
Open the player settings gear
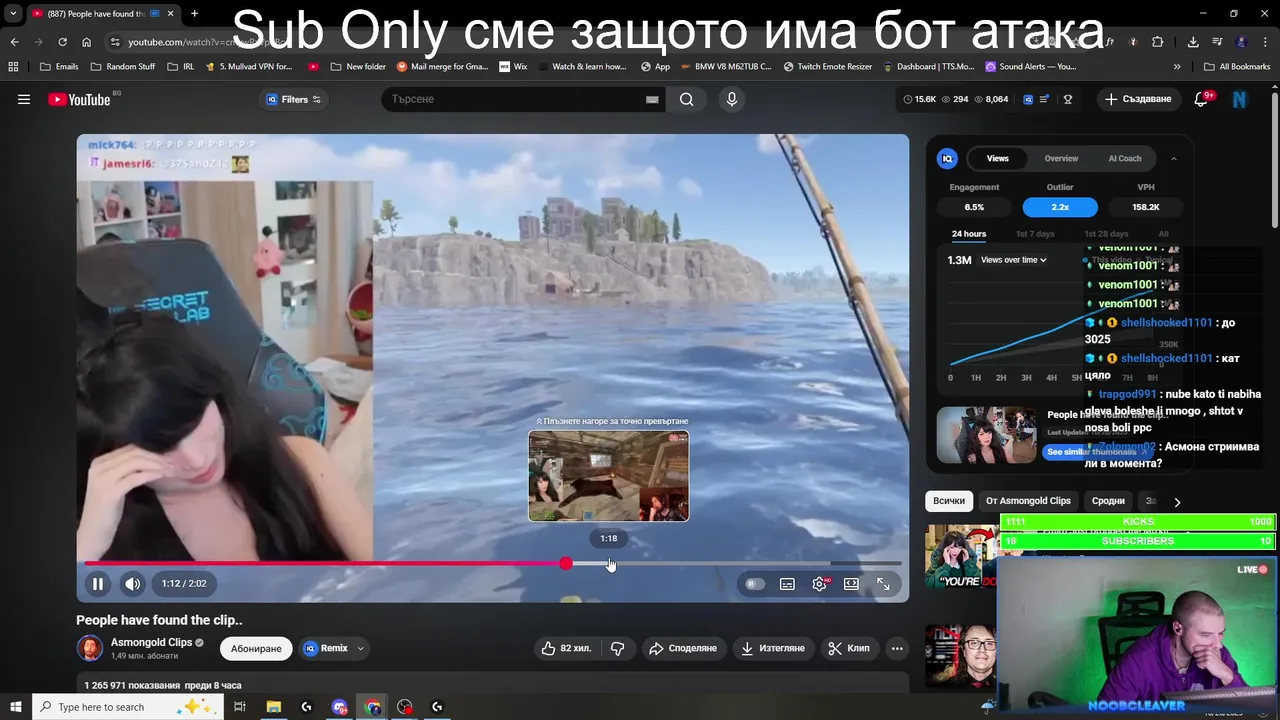[819, 584]
